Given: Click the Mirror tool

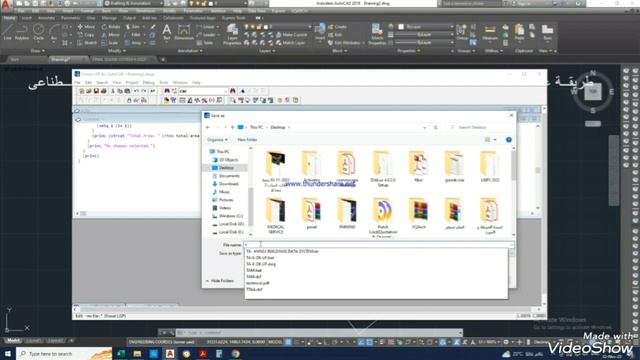Looking at the screenshot, I should (x=111, y=35).
